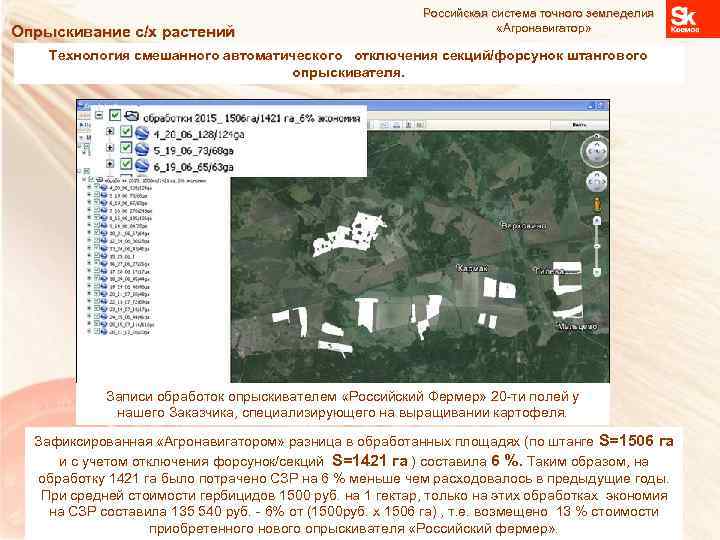720x540 pixels.
Task: Click the globe icon of 6_19_06_65/63ga
Action: 142,165
